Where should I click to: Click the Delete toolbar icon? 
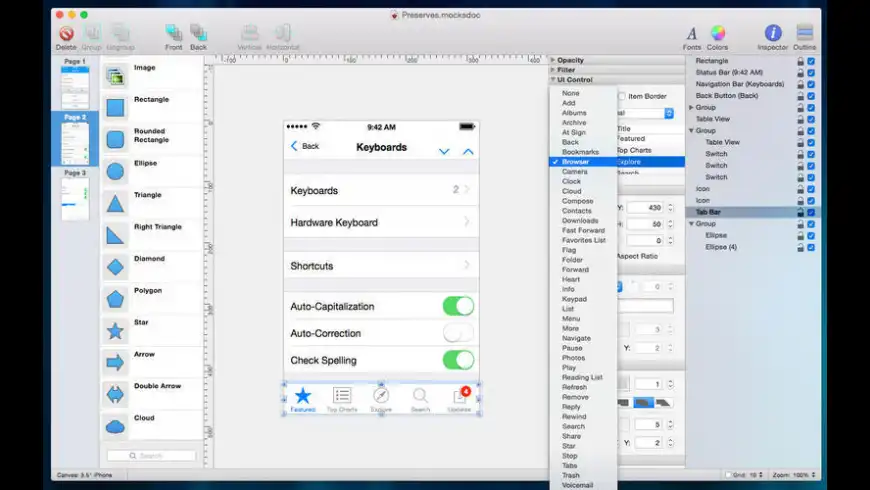pos(66,34)
